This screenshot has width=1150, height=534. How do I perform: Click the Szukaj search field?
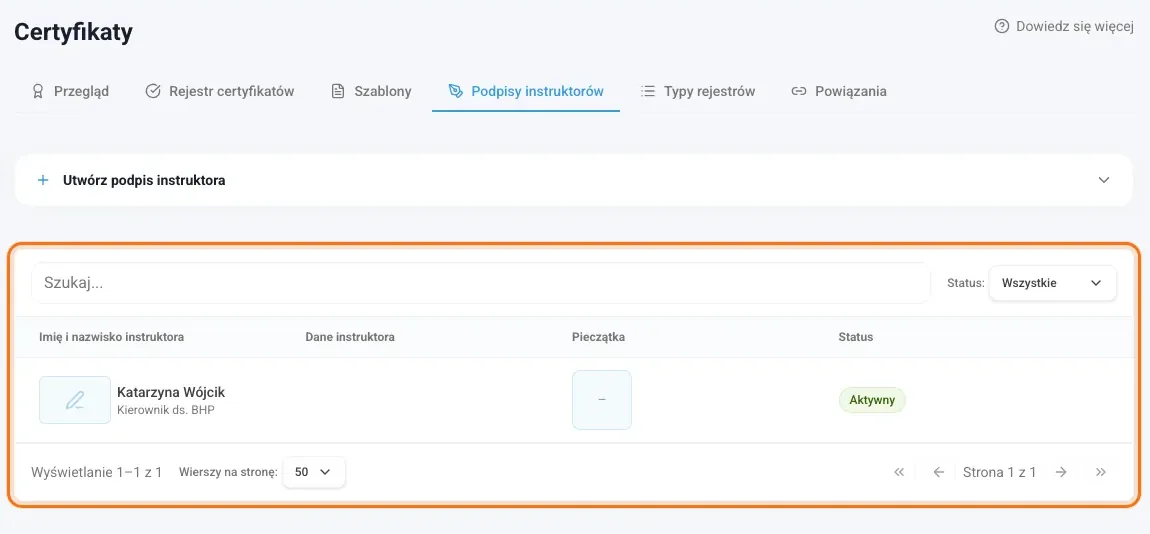coord(480,283)
